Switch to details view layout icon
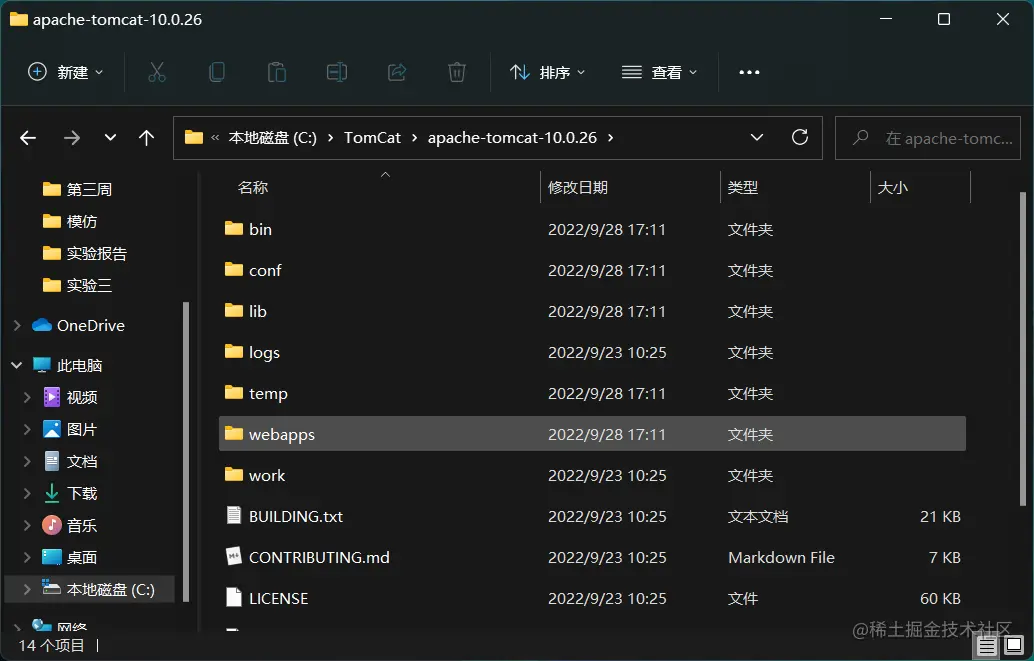This screenshot has height=661, width=1034. coord(987,646)
